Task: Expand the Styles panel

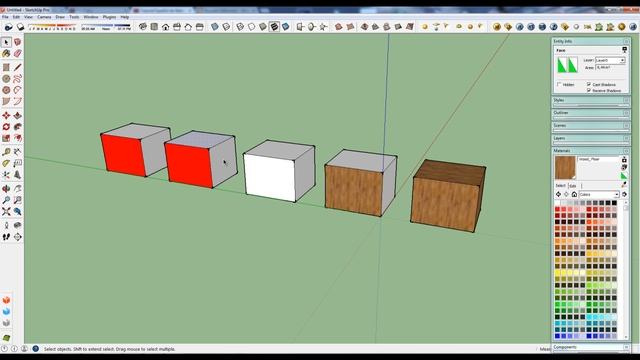Action: 626,100
